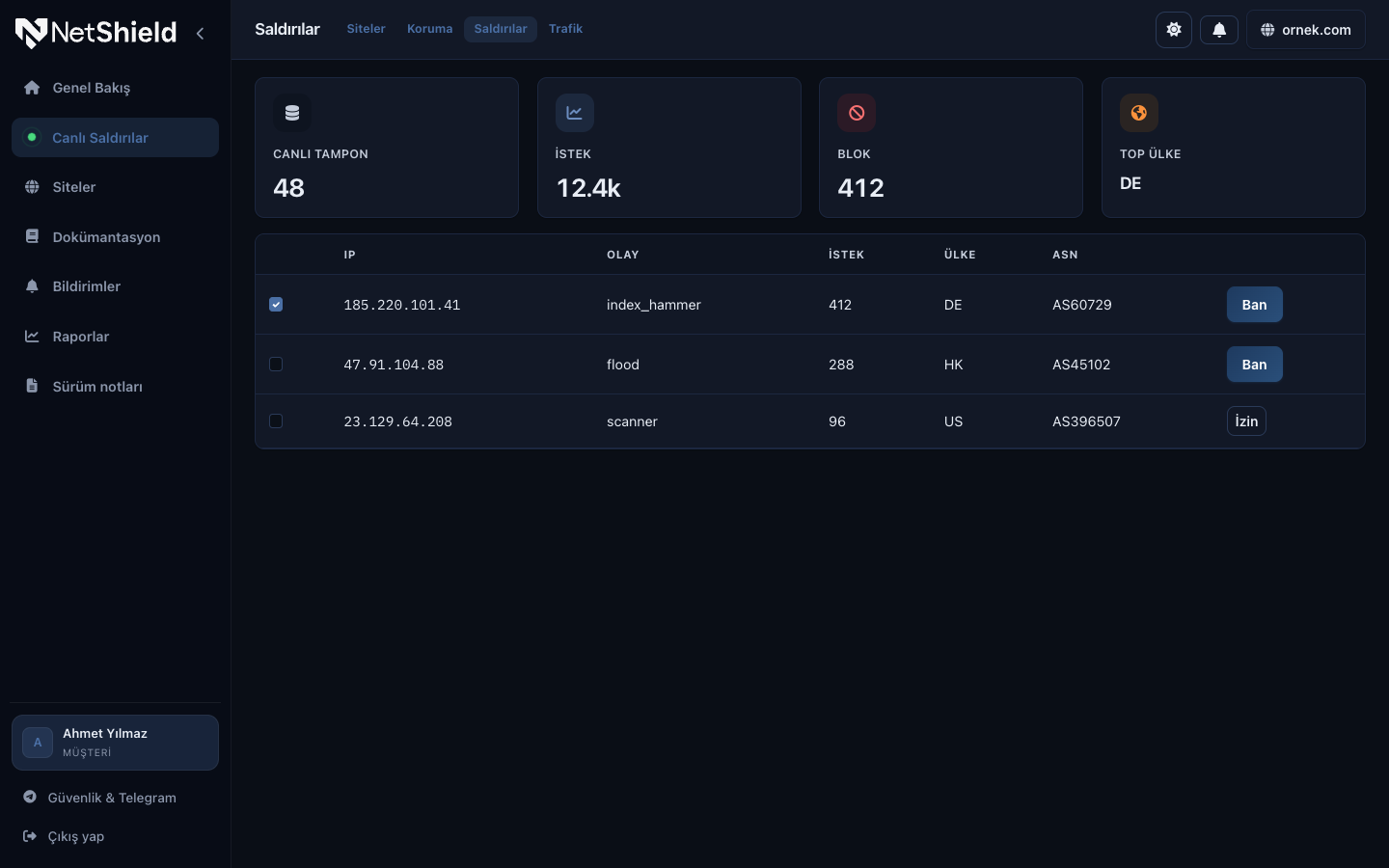Toggle the theme with the sun icon
Screen dimensions: 1389x868
[x=1174, y=30]
